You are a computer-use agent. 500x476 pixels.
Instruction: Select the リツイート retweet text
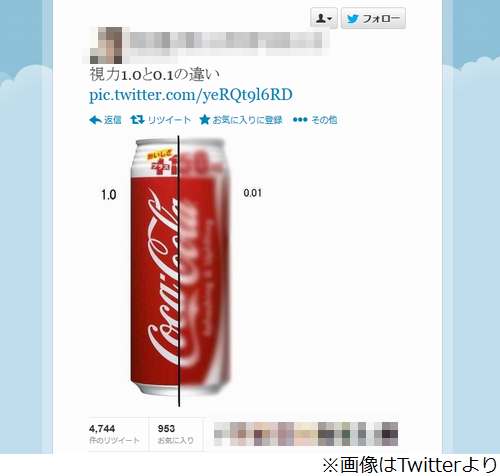point(169,120)
